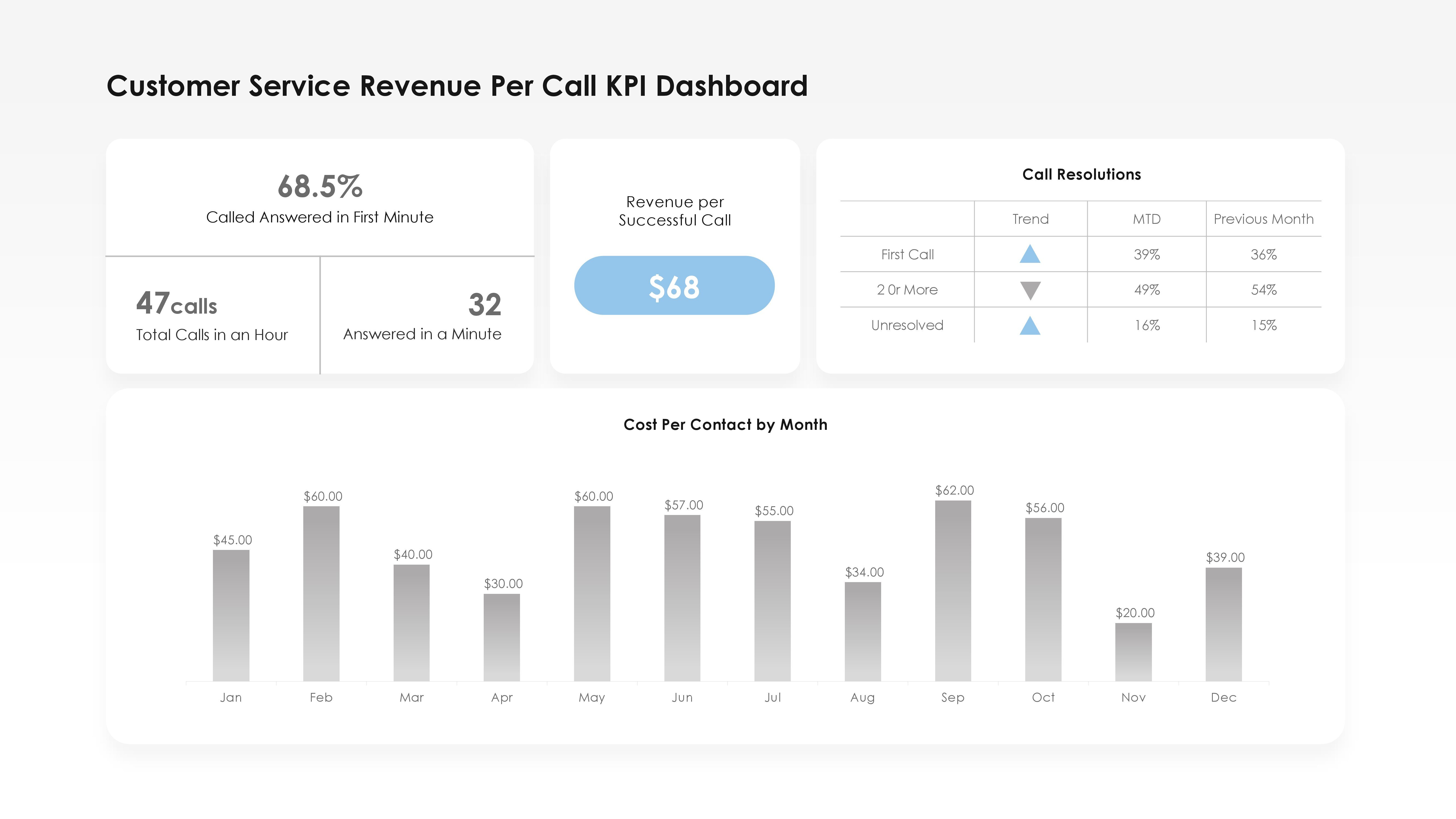
Task: Click the Apr axis label
Action: [x=502, y=698]
